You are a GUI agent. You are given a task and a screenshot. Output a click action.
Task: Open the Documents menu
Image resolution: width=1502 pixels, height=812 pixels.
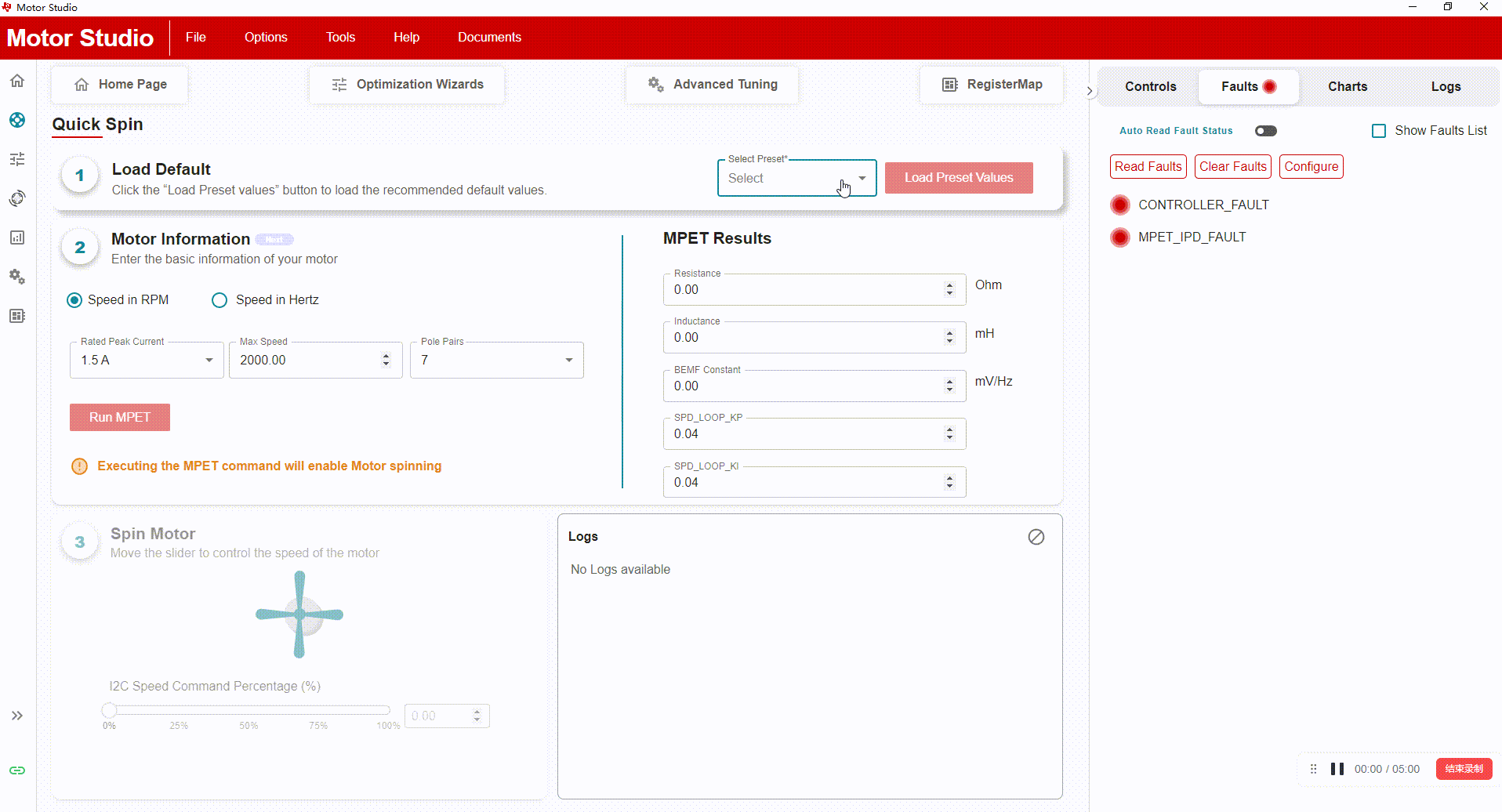pyautogui.click(x=489, y=38)
